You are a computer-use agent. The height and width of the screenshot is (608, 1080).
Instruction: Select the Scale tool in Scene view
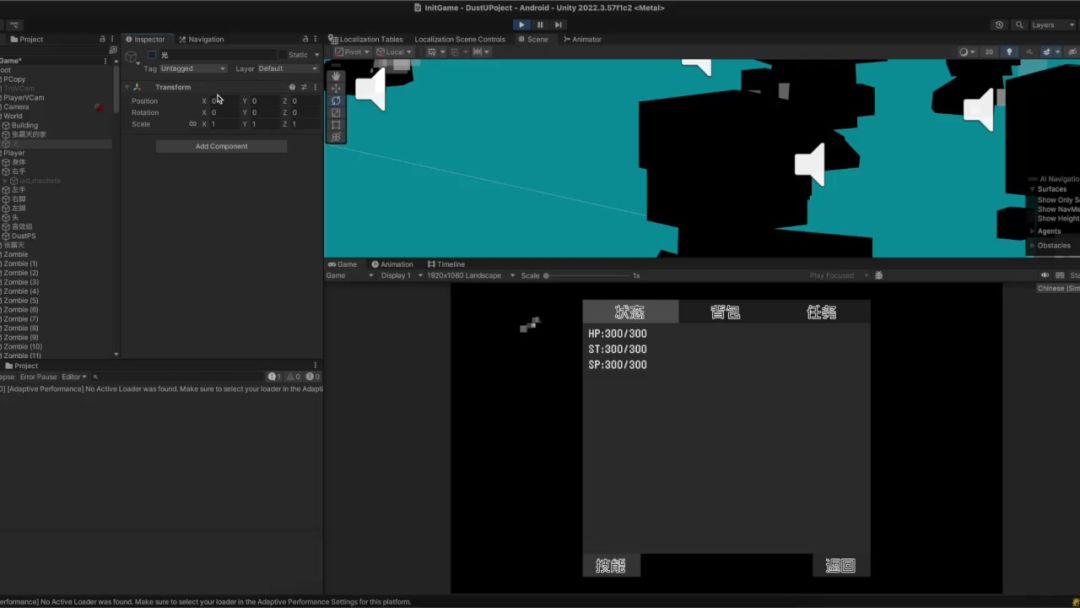[336, 113]
